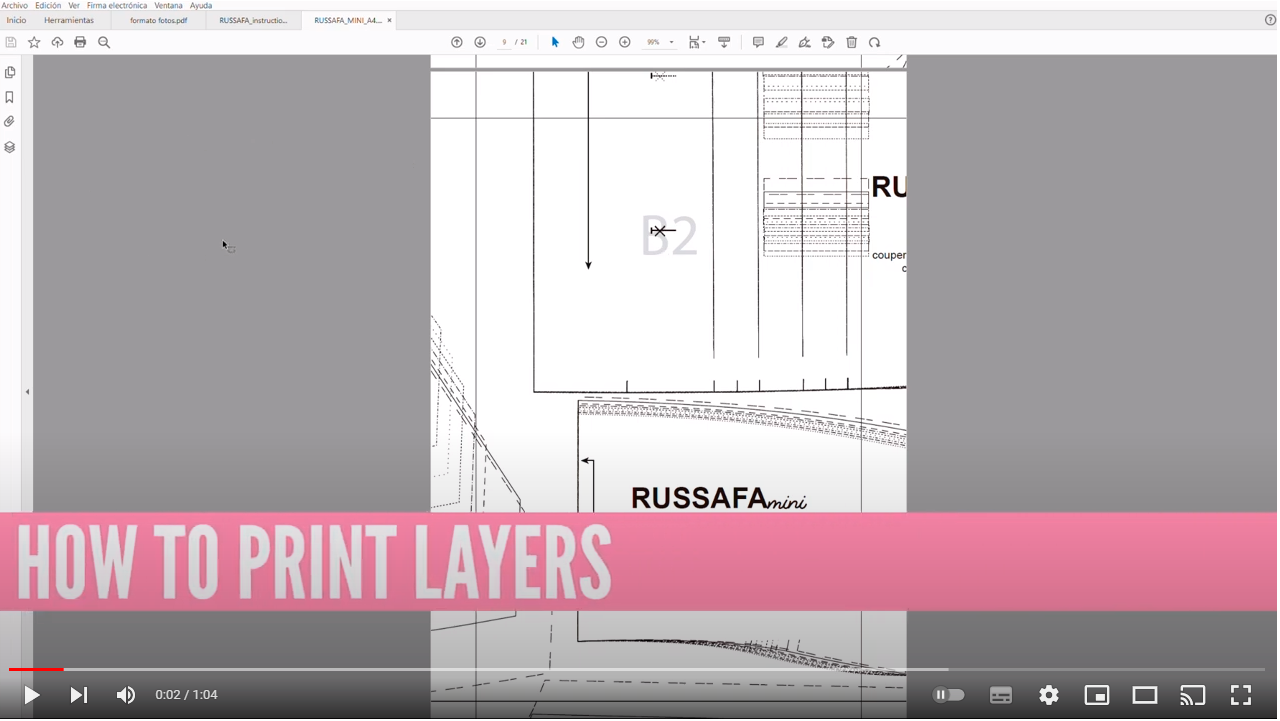Select the Highlight text tool
The height and width of the screenshot is (721, 1280).
781,42
